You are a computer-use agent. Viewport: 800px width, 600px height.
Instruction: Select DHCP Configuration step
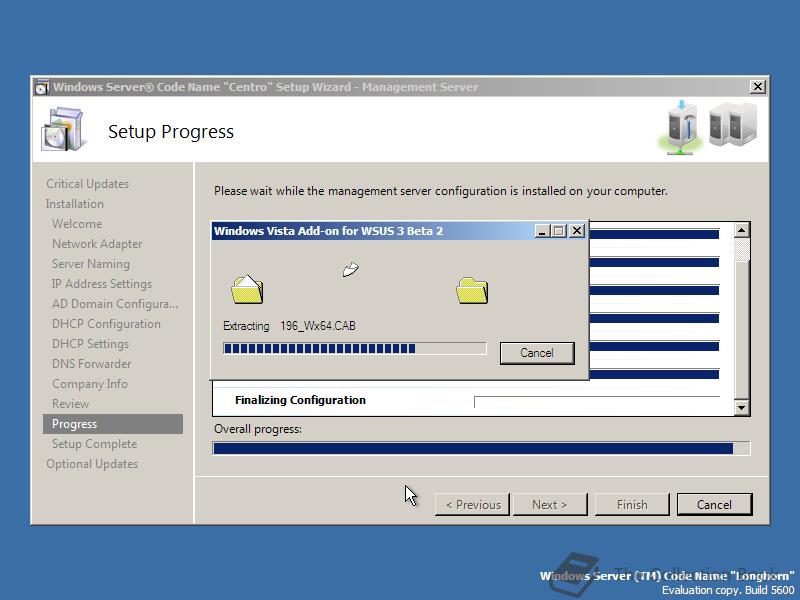tap(106, 323)
